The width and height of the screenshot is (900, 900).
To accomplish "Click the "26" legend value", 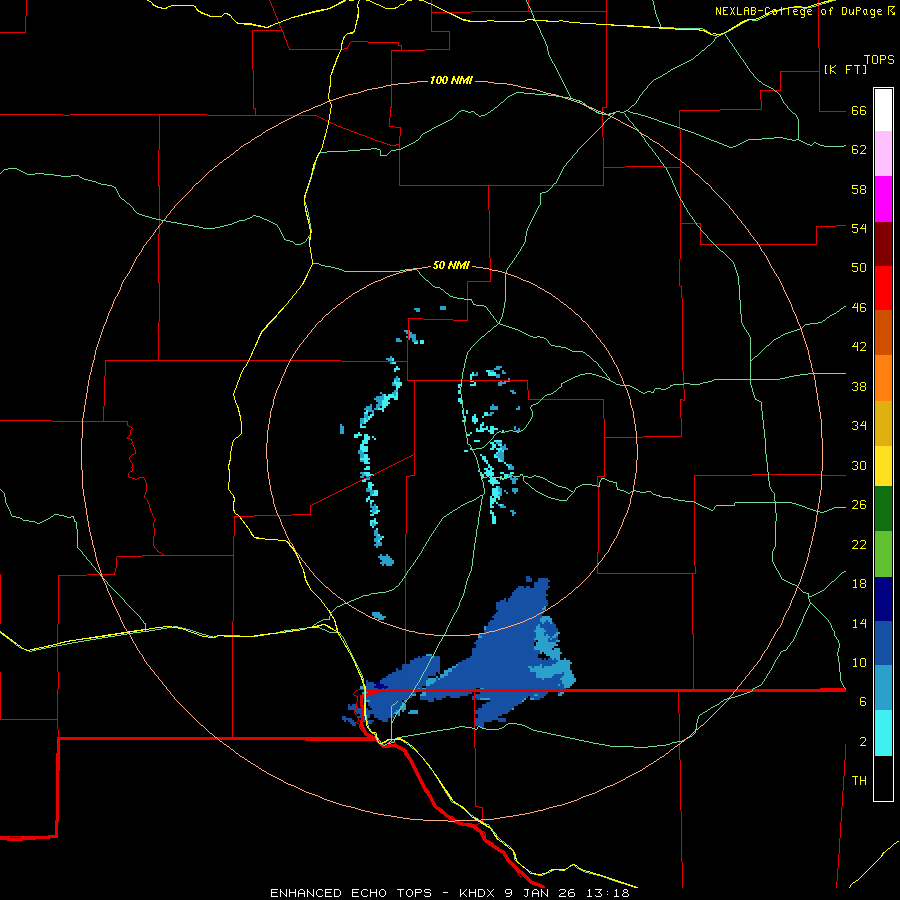I will (859, 505).
